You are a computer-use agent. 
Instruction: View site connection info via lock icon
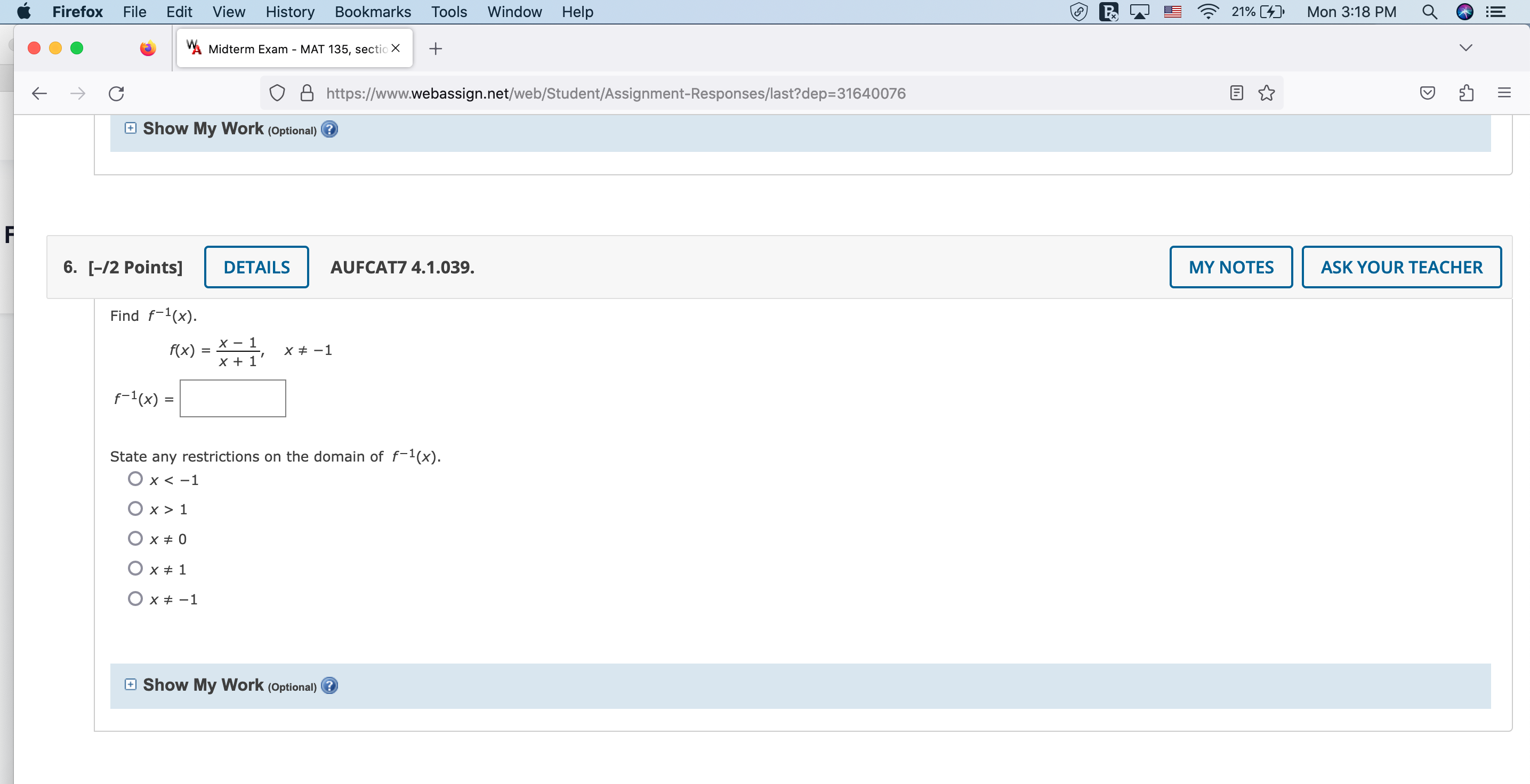pyautogui.click(x=307, y=93)
